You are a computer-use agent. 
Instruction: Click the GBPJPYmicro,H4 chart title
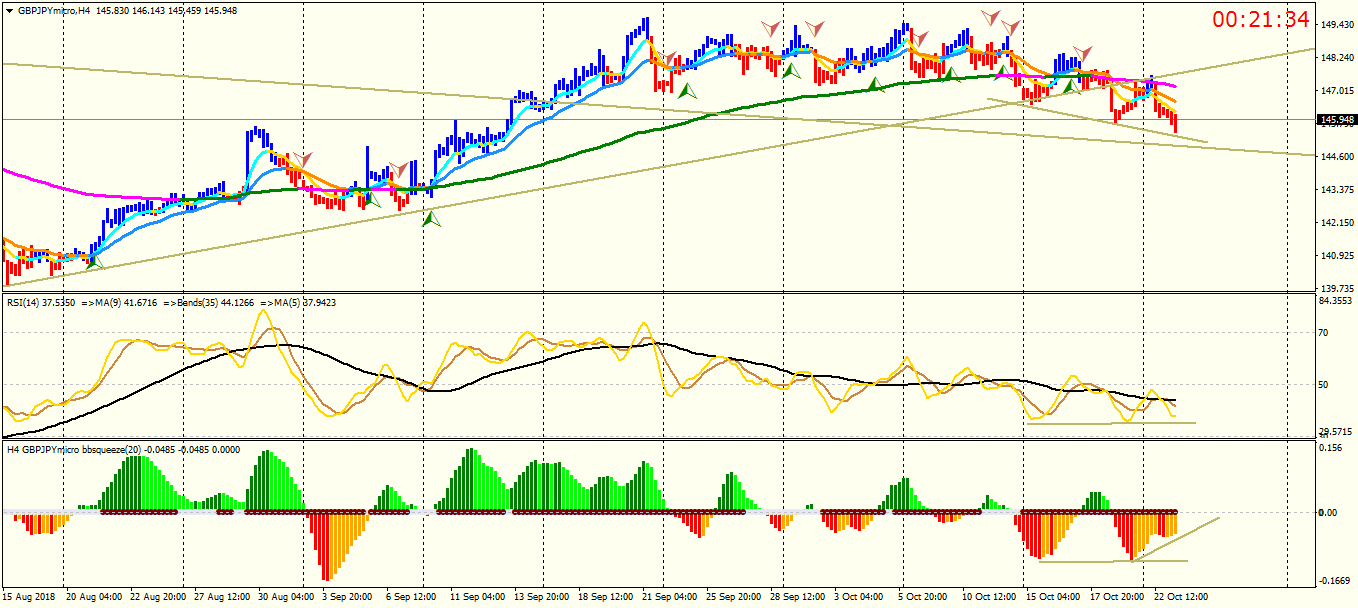[x=54, y=11]
